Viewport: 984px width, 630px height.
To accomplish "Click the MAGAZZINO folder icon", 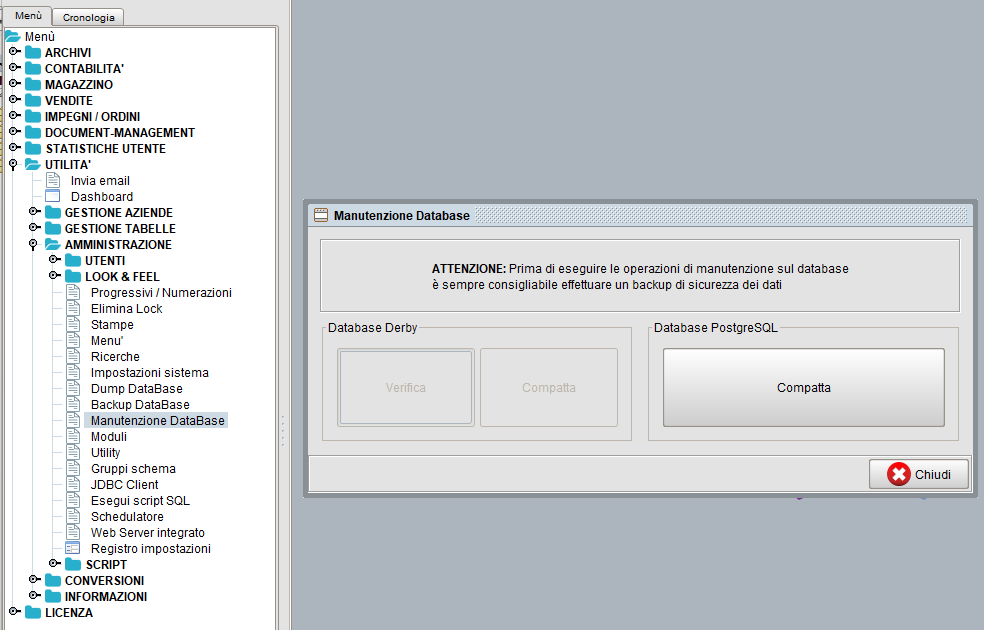I will (33, 84).
